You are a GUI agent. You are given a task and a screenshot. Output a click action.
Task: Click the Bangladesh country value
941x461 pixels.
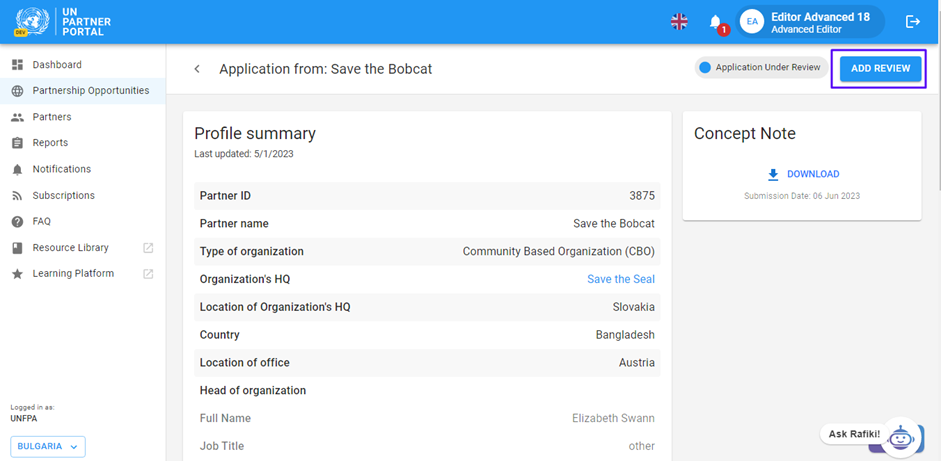click(x=625, y=335)
